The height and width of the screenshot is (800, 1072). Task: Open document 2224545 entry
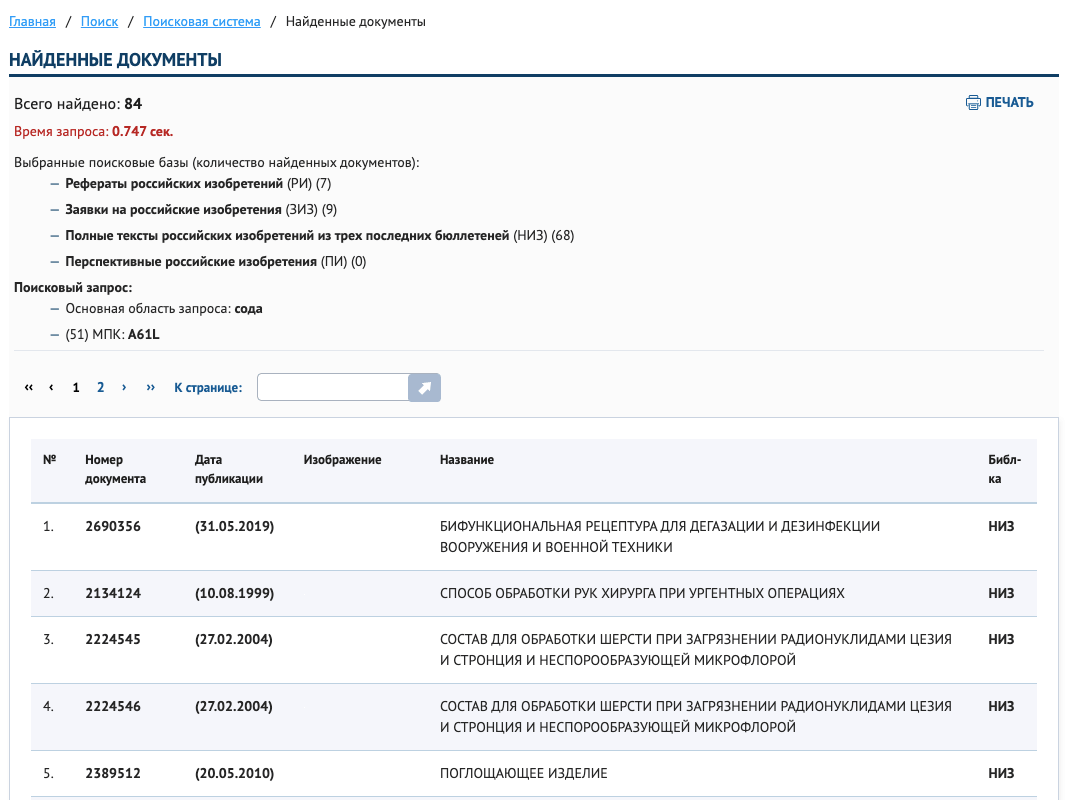point(113,639)
